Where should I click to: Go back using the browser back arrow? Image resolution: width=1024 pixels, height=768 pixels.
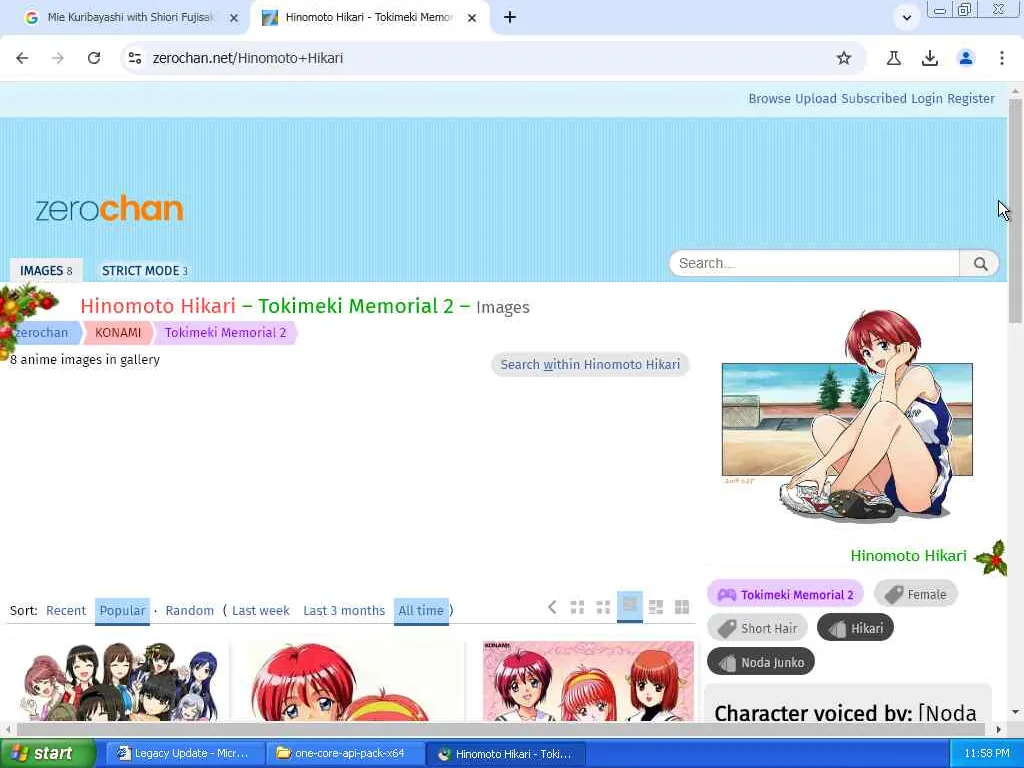(x=22, y=58)
